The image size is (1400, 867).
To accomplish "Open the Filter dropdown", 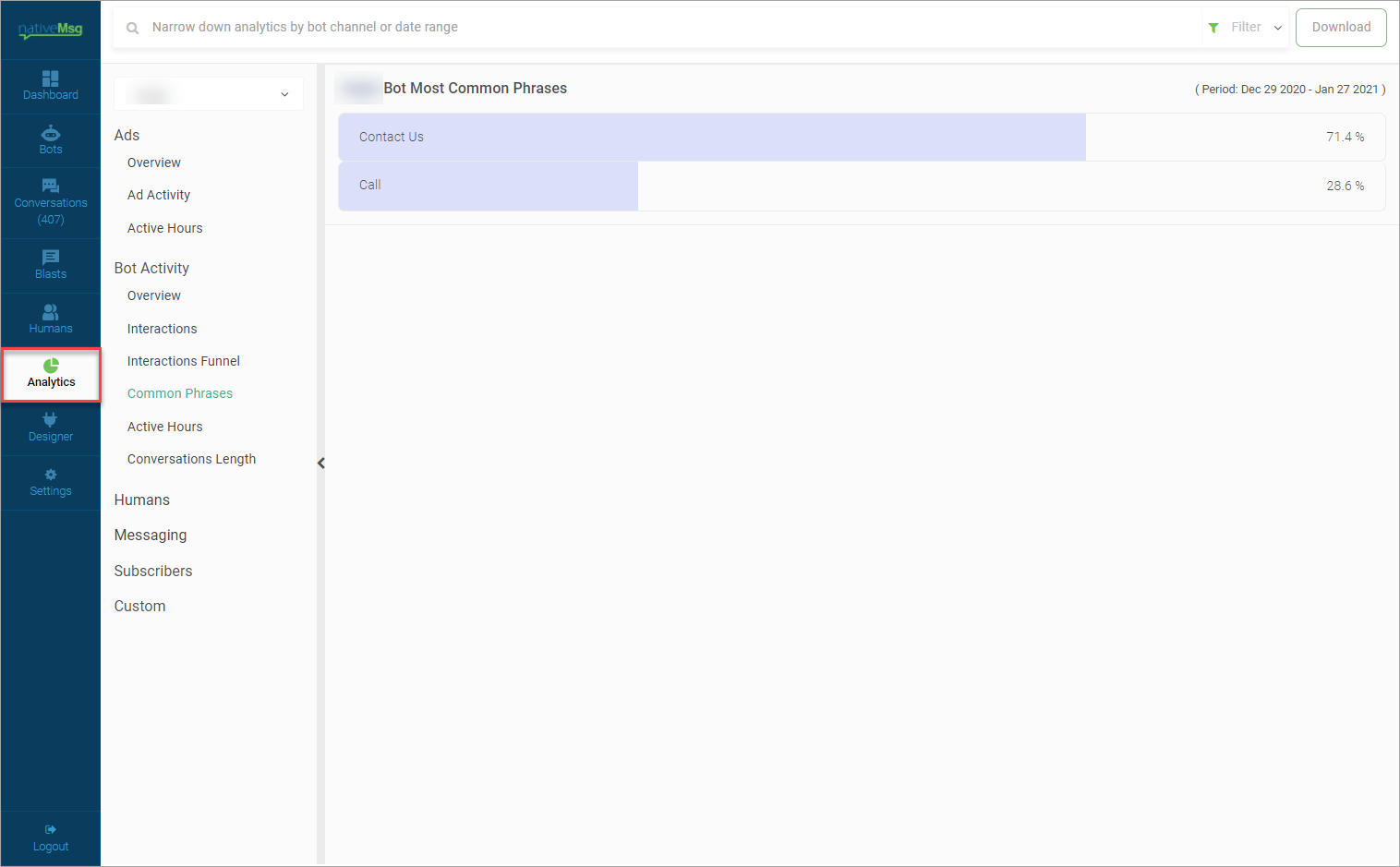I will [x=1246, y=28].
